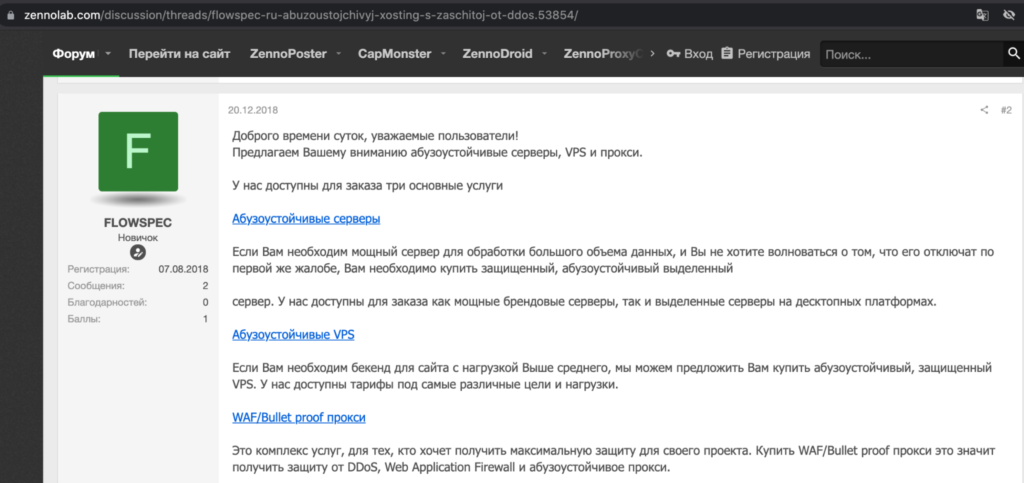Click the FLOWSPEC username
The image size is (1024, 483).
pos(138,223)
